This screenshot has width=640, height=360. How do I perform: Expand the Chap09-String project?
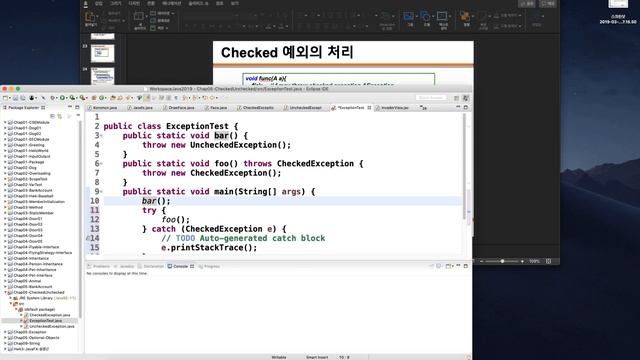pyautogui.click(x=5, y=344)
